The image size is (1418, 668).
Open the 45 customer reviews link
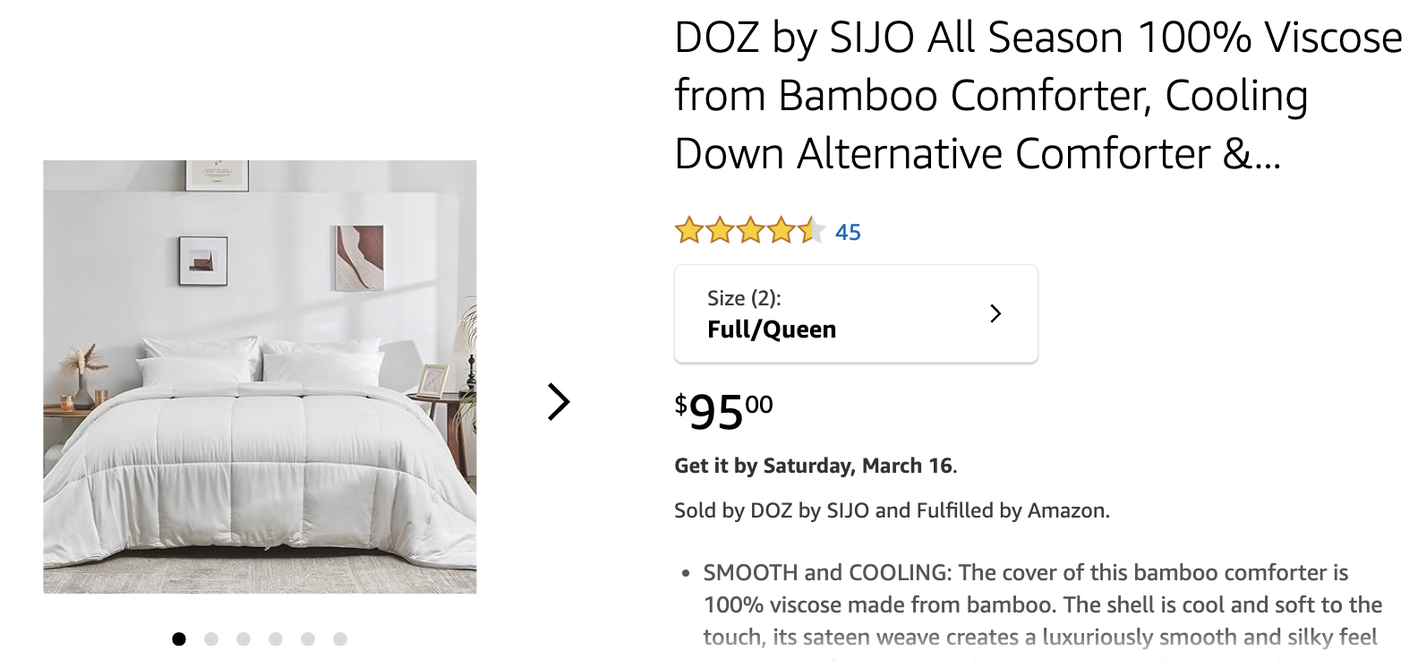click(x=848, y=232)
